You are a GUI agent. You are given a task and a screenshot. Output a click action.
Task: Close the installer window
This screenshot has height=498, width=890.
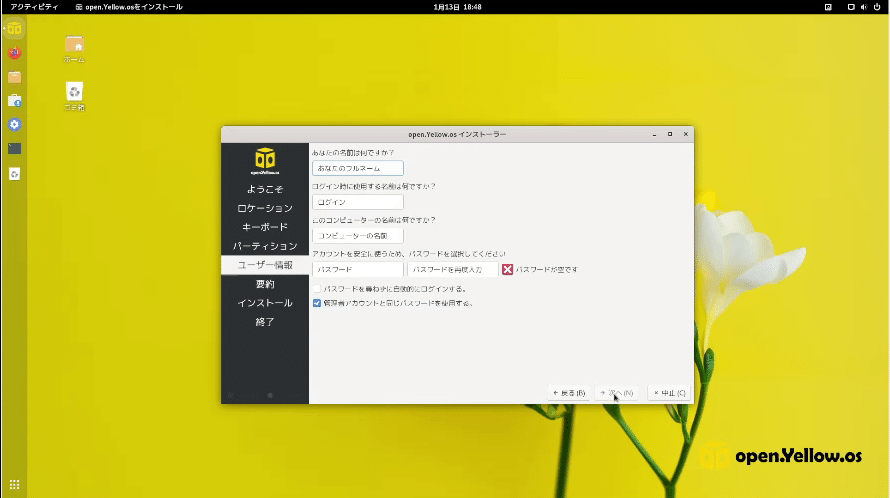coord(686,135)
